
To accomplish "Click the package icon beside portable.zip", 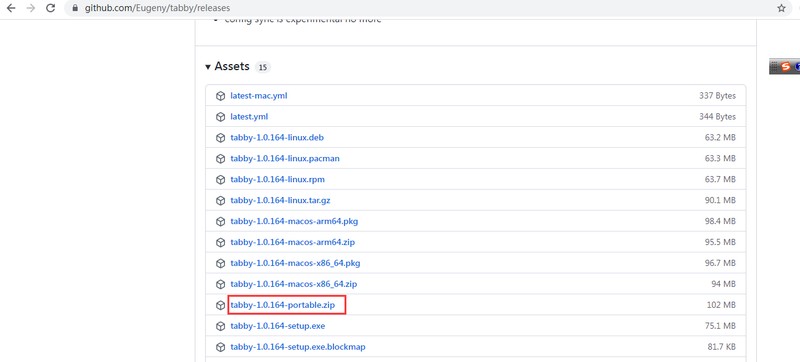I will (x=220, y=305).
